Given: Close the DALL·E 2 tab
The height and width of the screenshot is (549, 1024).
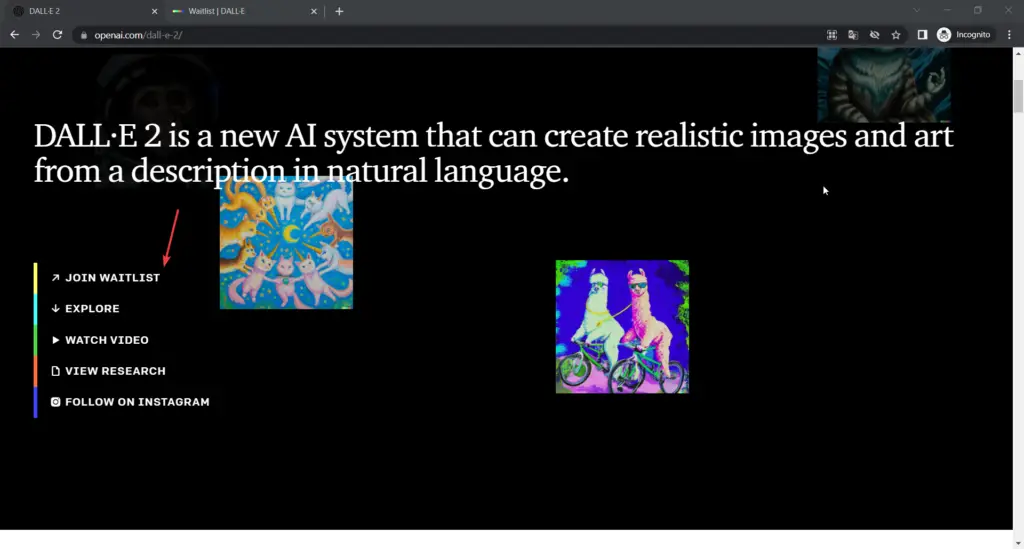Looking at the screenshot, I should coord(155,11).
